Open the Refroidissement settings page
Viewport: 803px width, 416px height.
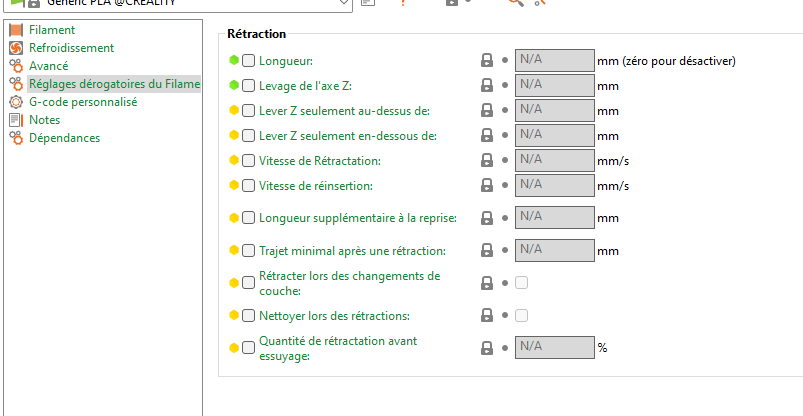tap(70, 48)
